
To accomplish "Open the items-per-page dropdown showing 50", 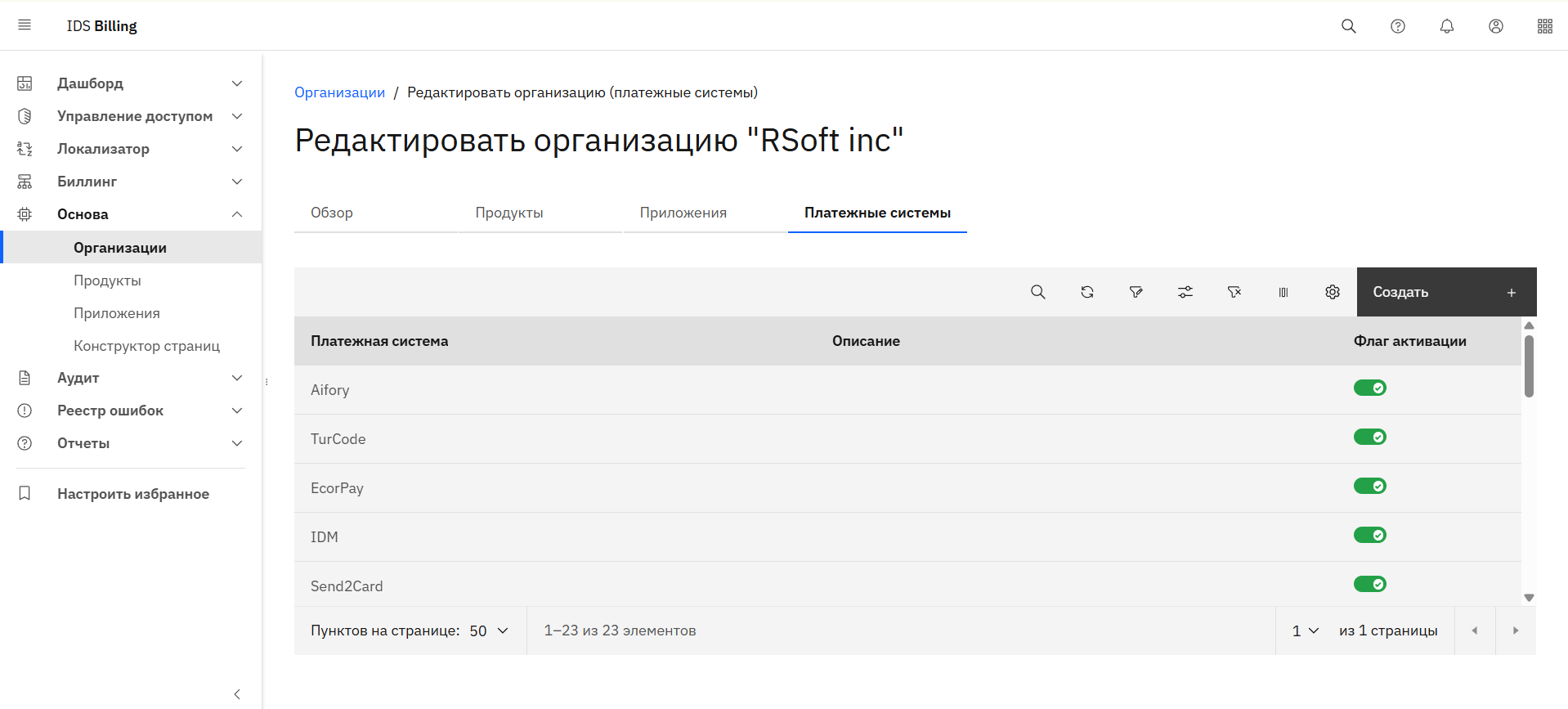I will tap(489, 630).
